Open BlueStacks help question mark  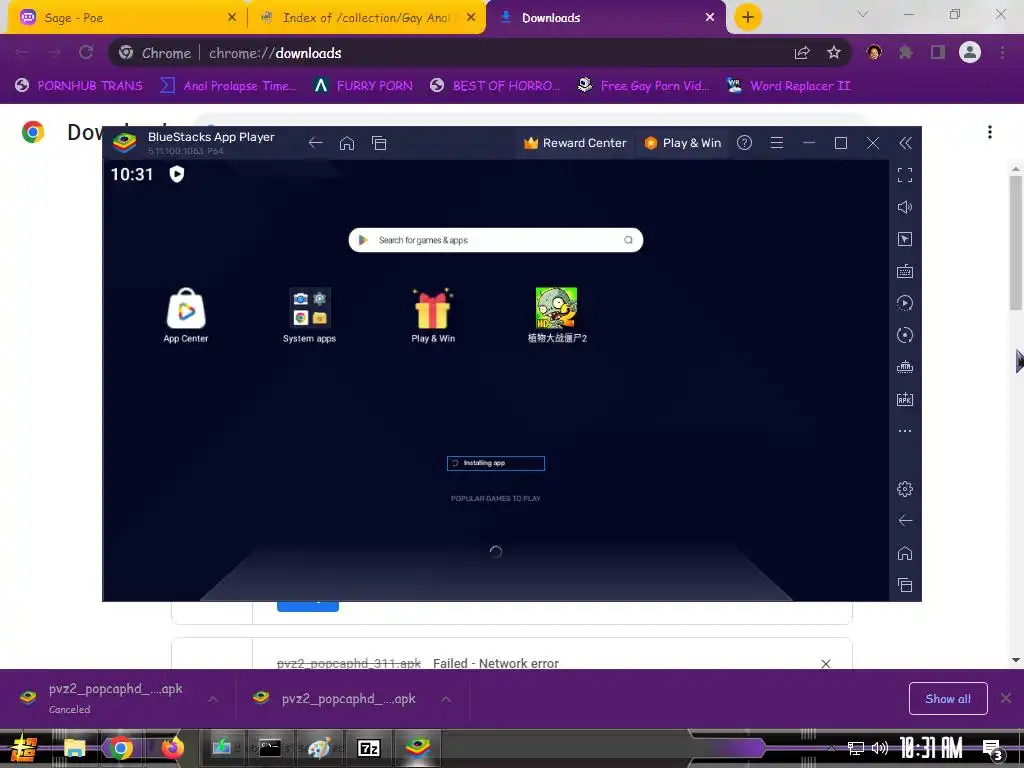tap(744, 143)
